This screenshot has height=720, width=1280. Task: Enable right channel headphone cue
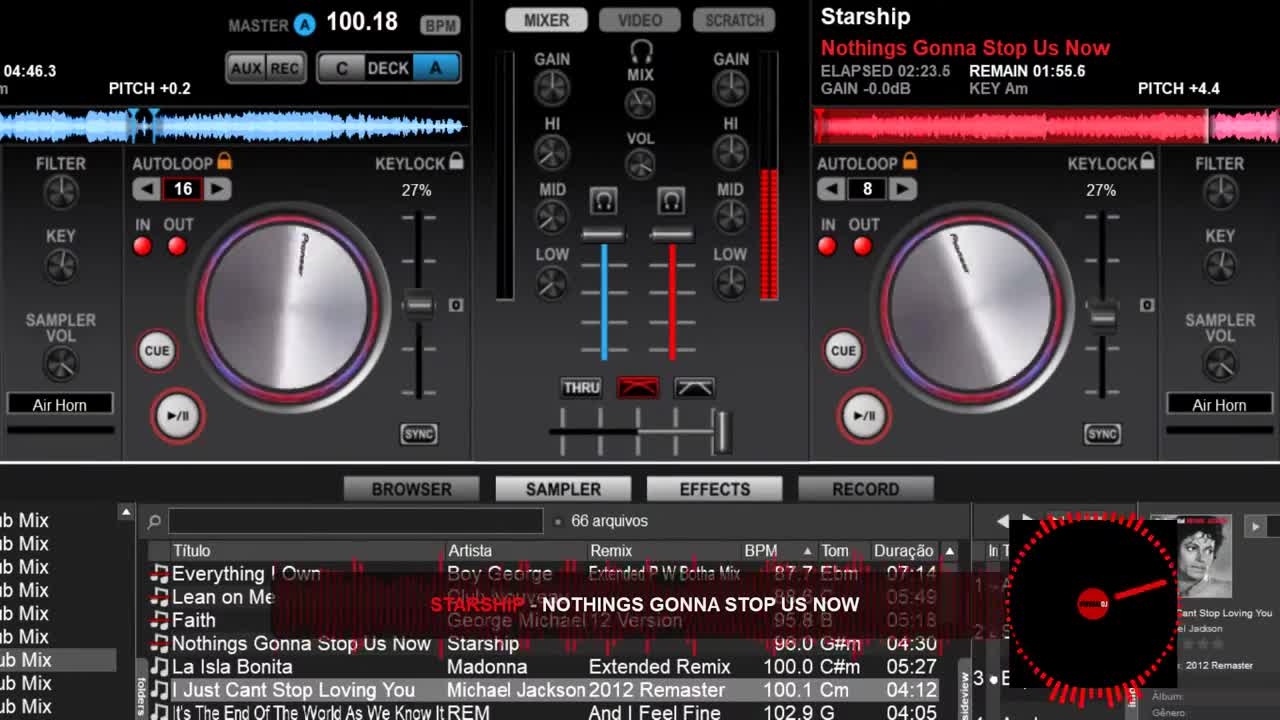(x=671, y=201)
